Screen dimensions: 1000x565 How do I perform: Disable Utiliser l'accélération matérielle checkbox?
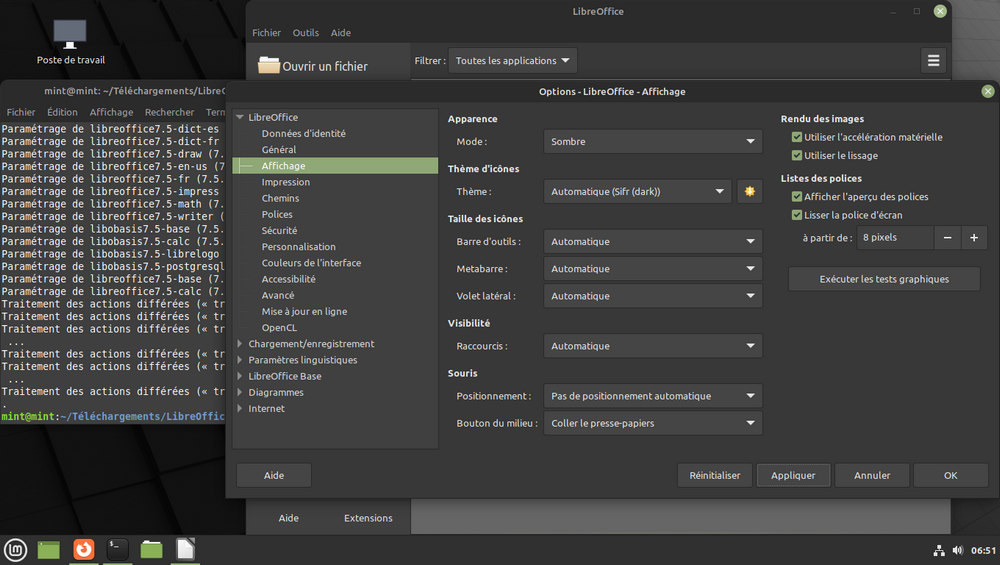797,137
